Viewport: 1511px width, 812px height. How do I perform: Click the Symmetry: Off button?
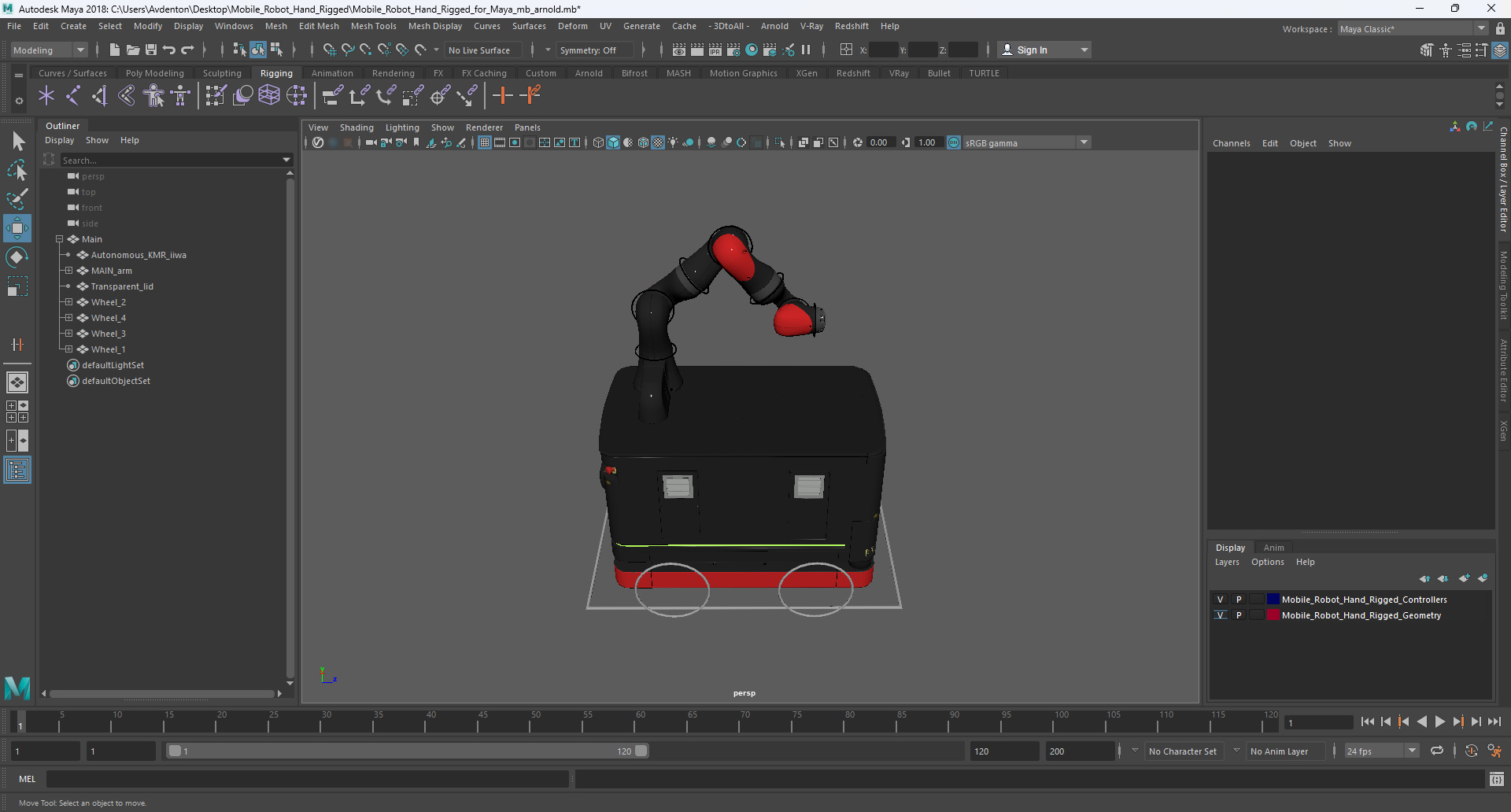(x=588, y=50)
